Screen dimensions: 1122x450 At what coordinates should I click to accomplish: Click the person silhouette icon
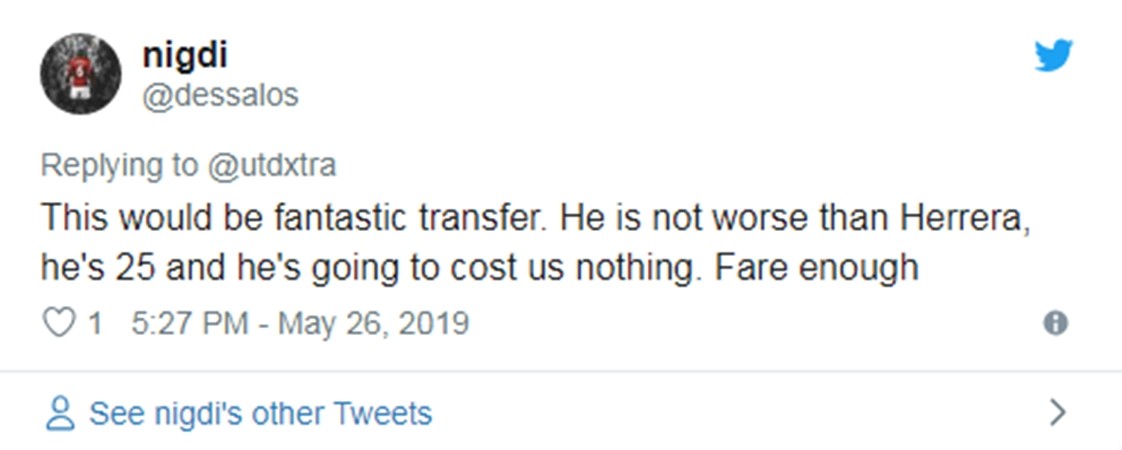pyautogui.click(x=62, y=413)
